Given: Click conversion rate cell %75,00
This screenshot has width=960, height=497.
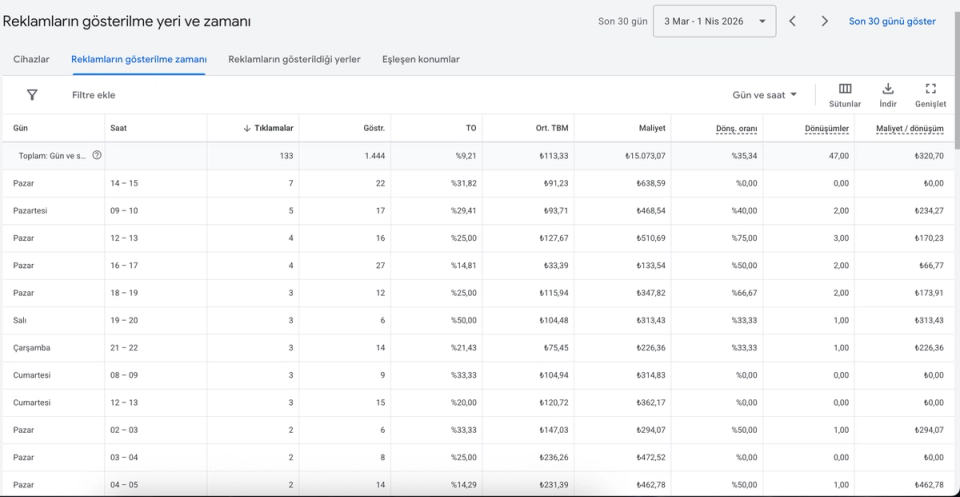Looking at the screenshot, I should (x=744, y=238).
